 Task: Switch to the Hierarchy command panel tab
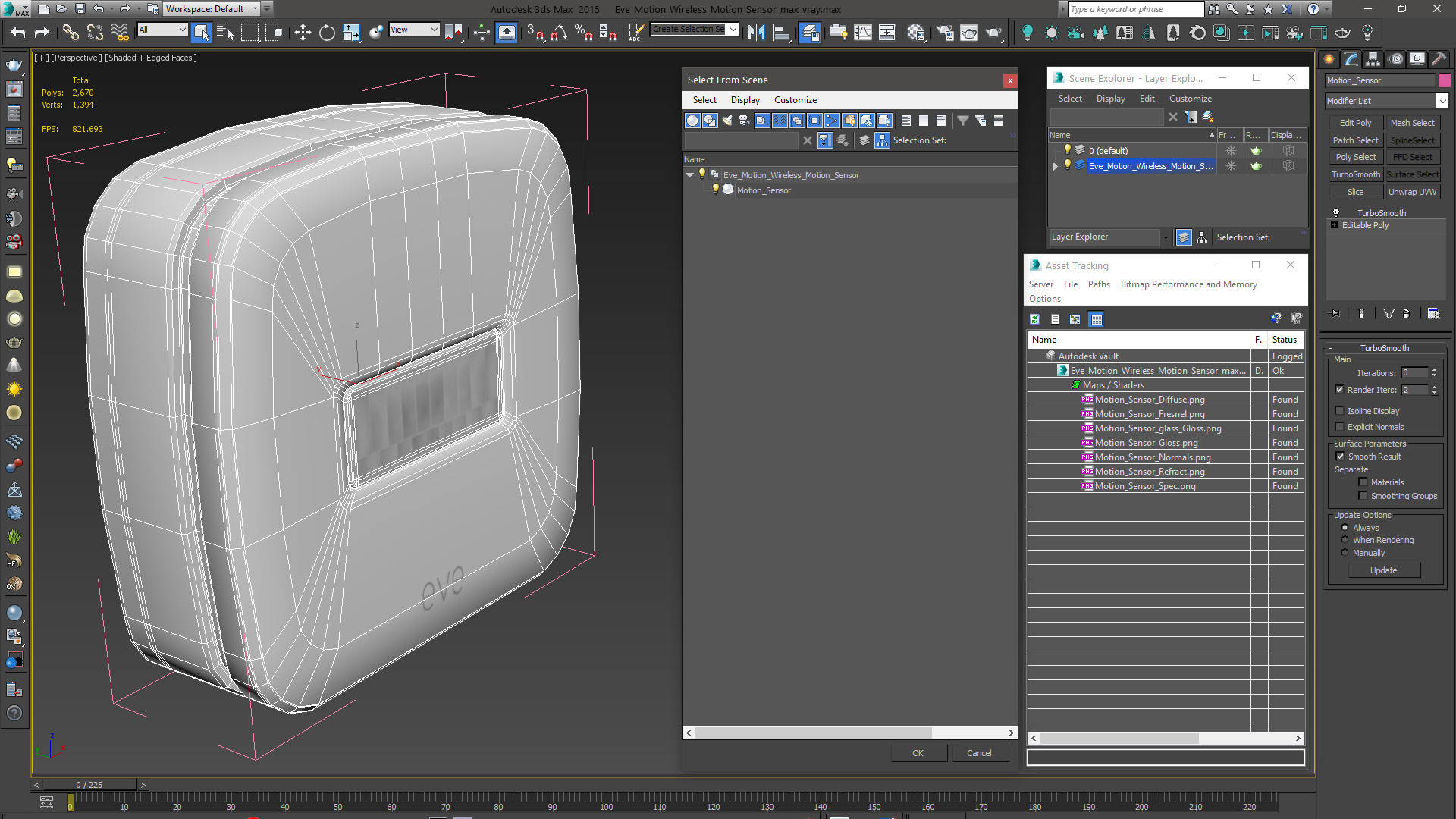(x=1373, y=58)
